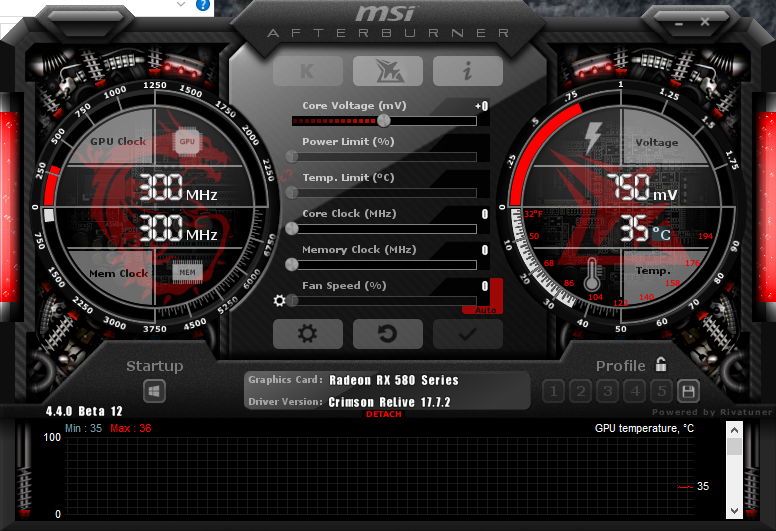Open the Kombustor K button
The image size is (776, 531).
click(x=308, y=71)
